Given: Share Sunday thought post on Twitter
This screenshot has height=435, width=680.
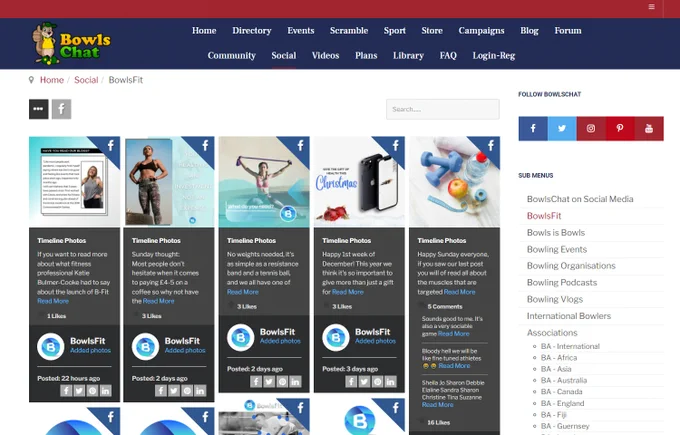Looking at the screenshot, I should [174, 391].
